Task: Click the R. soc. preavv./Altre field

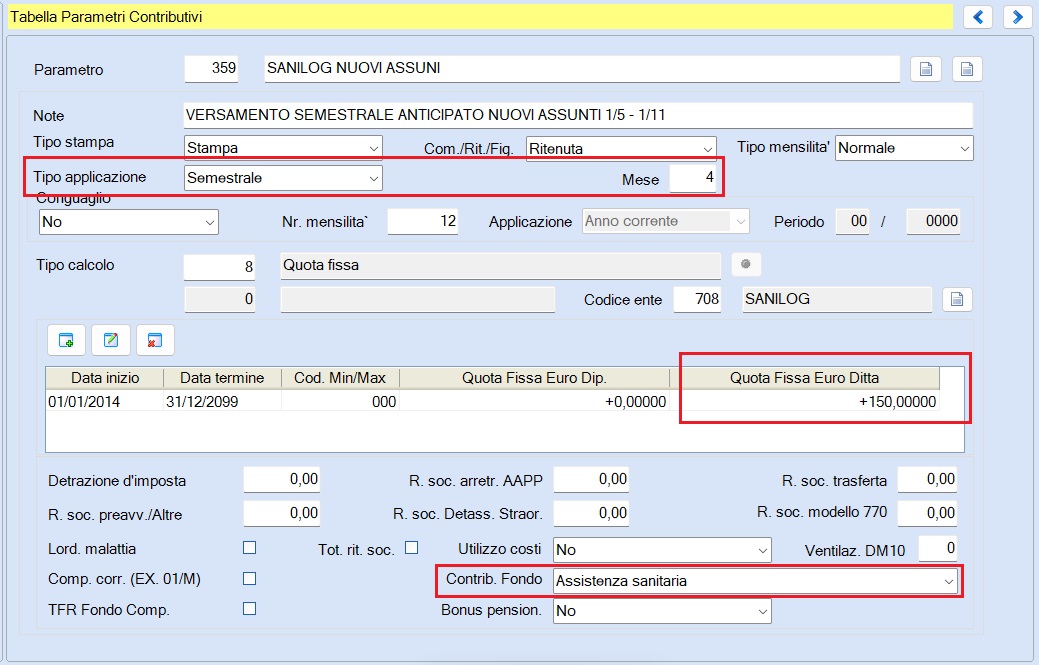Action: [x=282, y=513]
